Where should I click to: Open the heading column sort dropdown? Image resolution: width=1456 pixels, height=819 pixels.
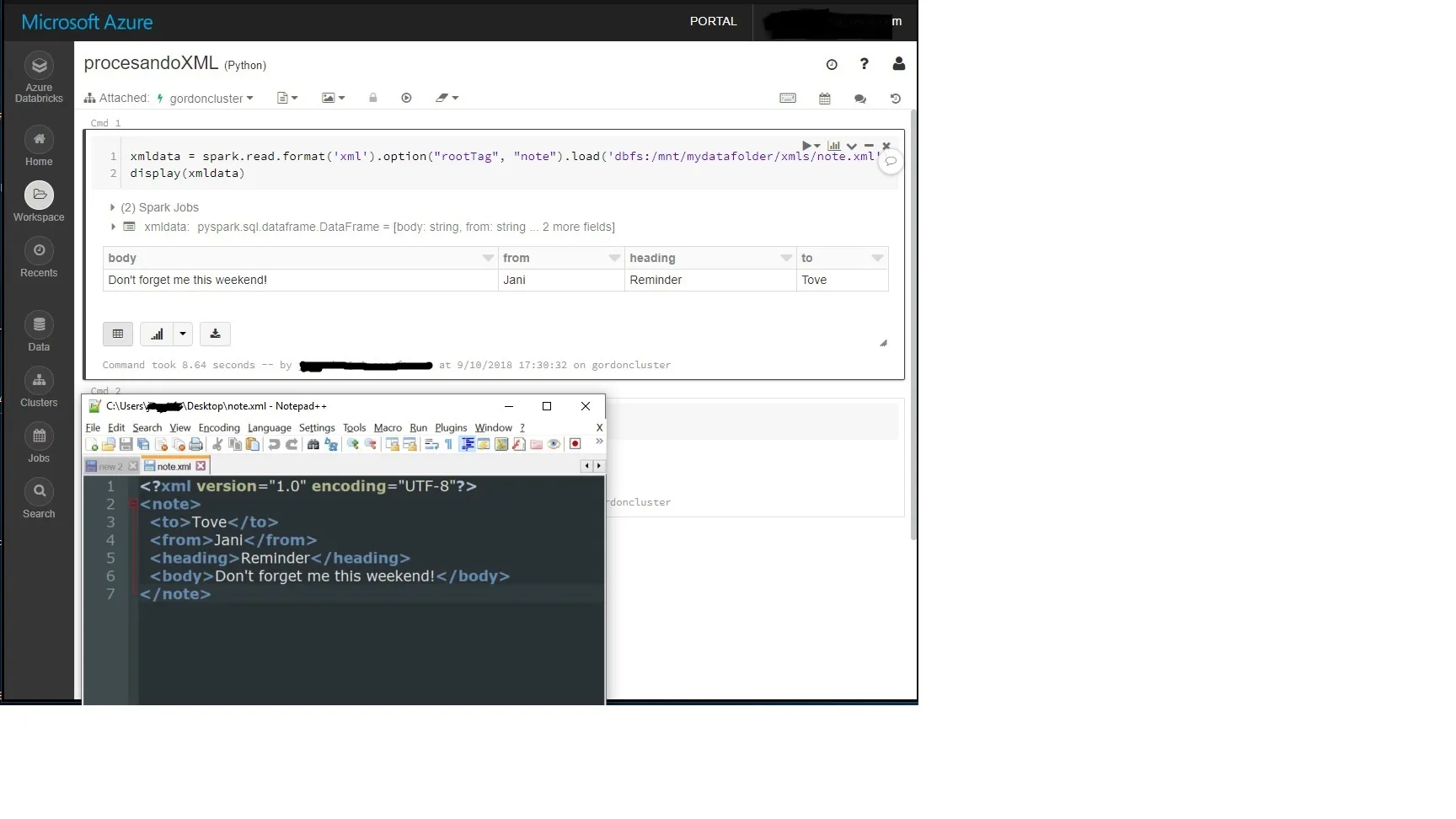pyautogui.click(x=786, y=258)
